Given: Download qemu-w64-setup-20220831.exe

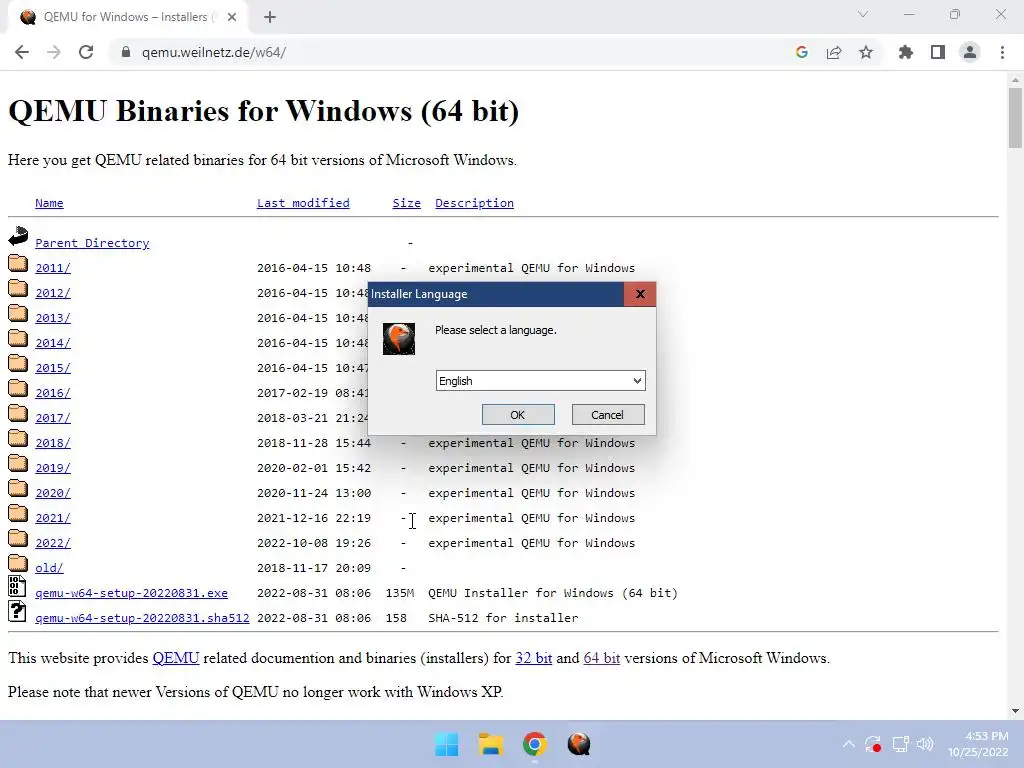Looking at the screenshot, I should click(x=131, y=593).
